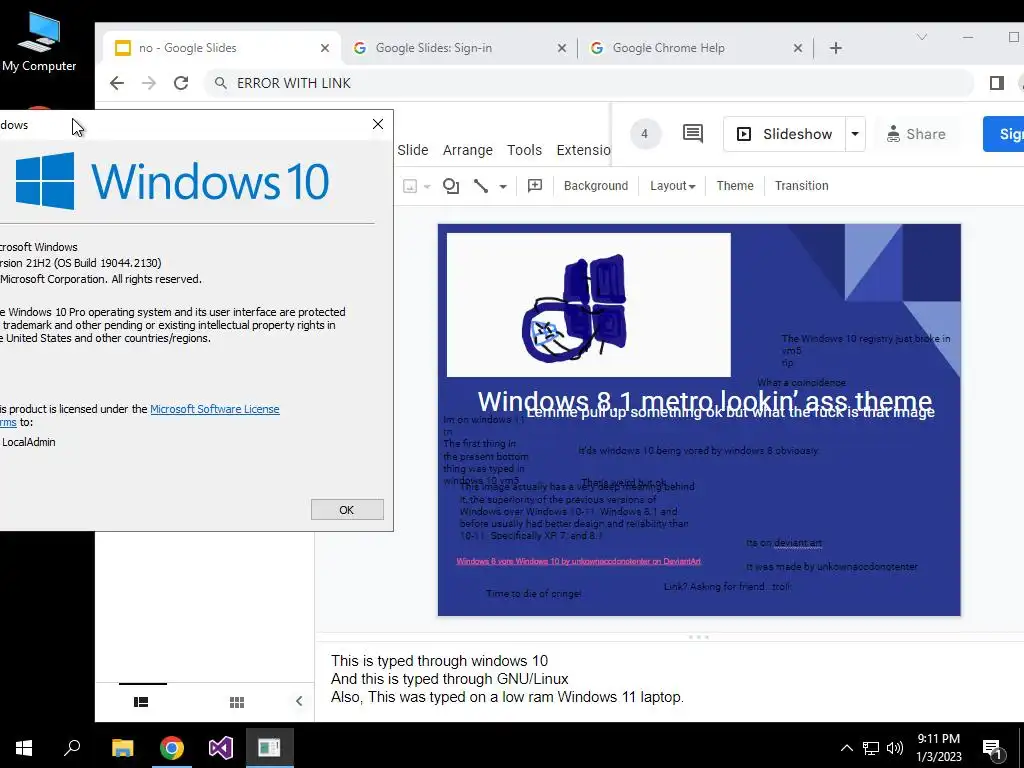1024x768 pixels.
Task: Open the insert image toolbar icon
Action: [x=410, y=186]
